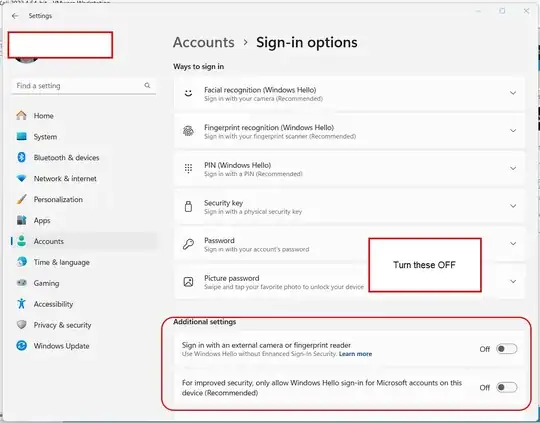Open Bluetooth & devices section
This screenshot has width=540, height=423.
(x=84, y=157)
